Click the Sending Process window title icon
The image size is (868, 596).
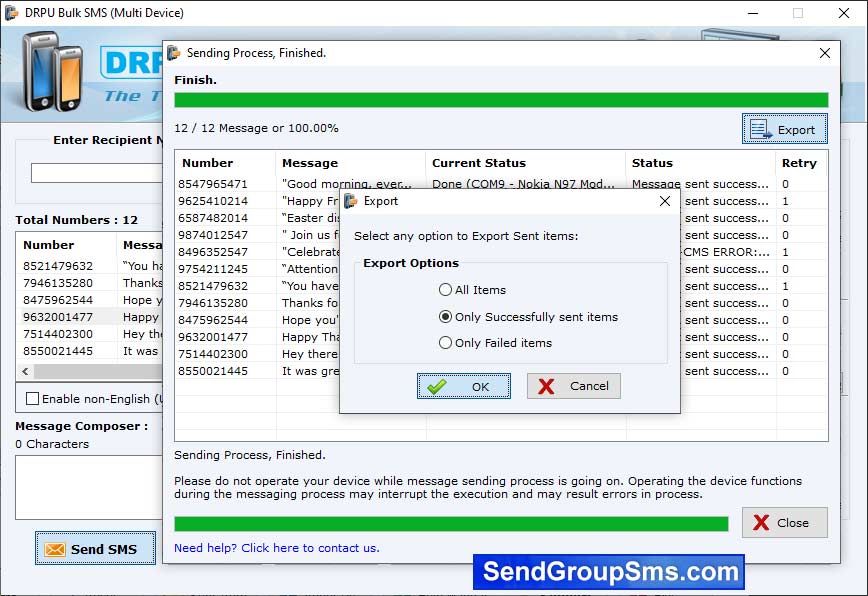tap(174, 53)
